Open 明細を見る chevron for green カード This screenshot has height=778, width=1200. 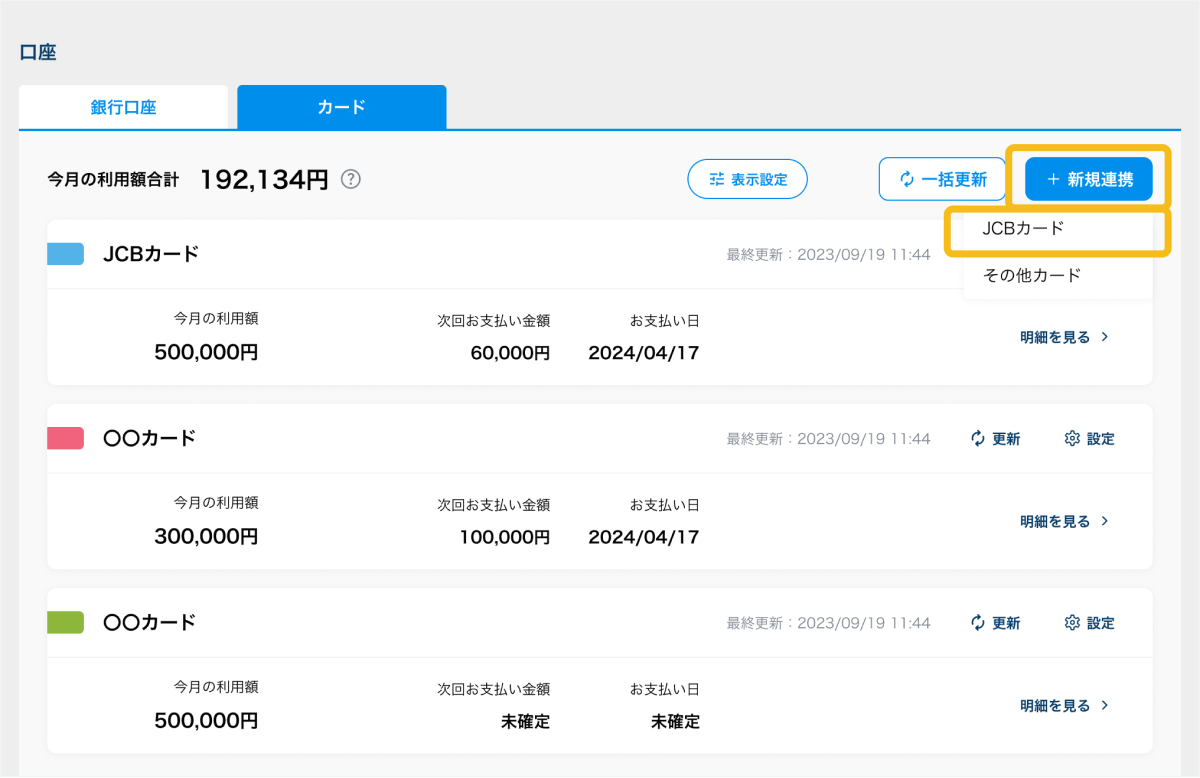point(1105,705)
